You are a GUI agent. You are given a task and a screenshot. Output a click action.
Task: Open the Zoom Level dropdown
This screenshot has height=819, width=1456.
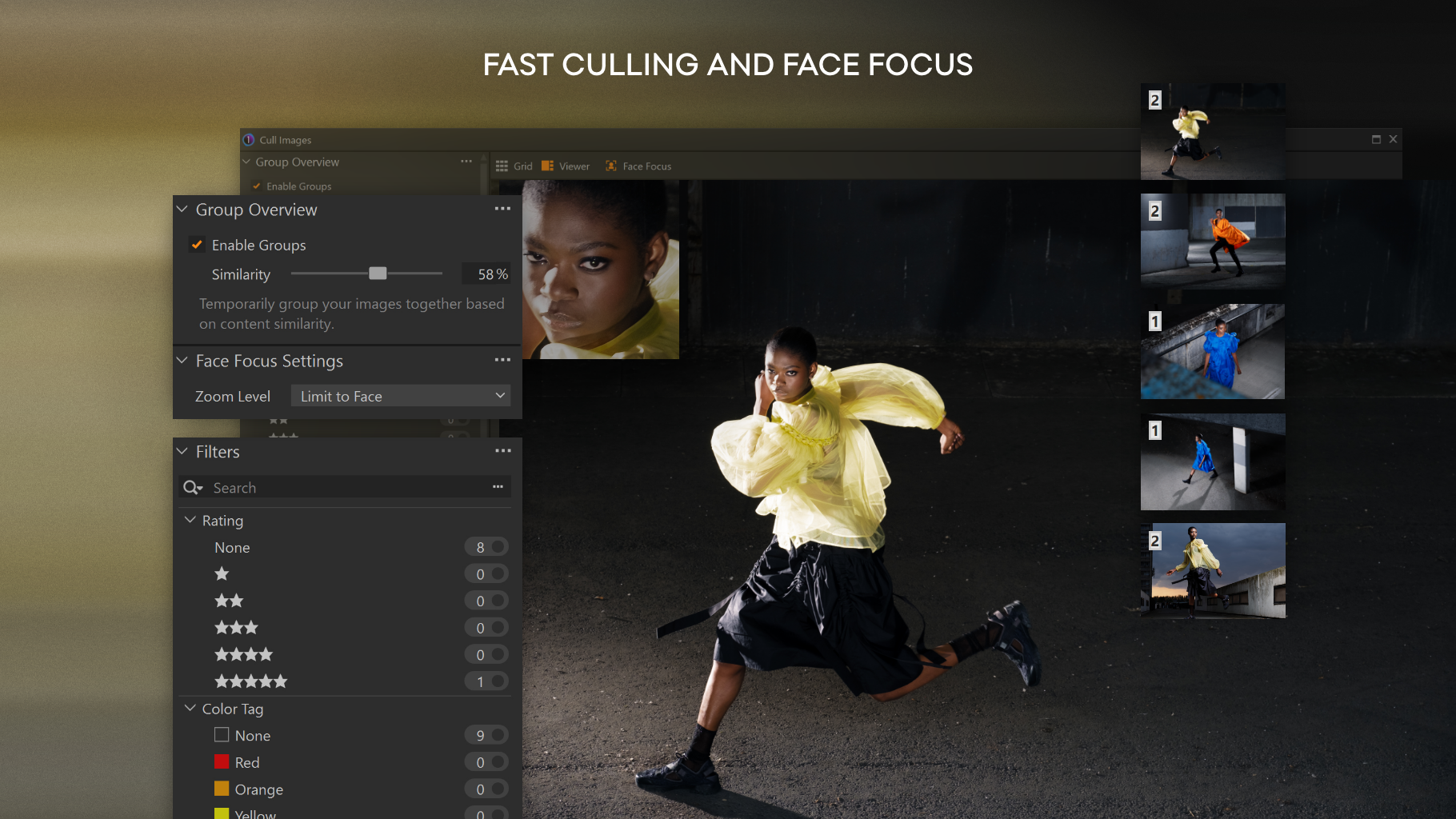pos(400,395)
